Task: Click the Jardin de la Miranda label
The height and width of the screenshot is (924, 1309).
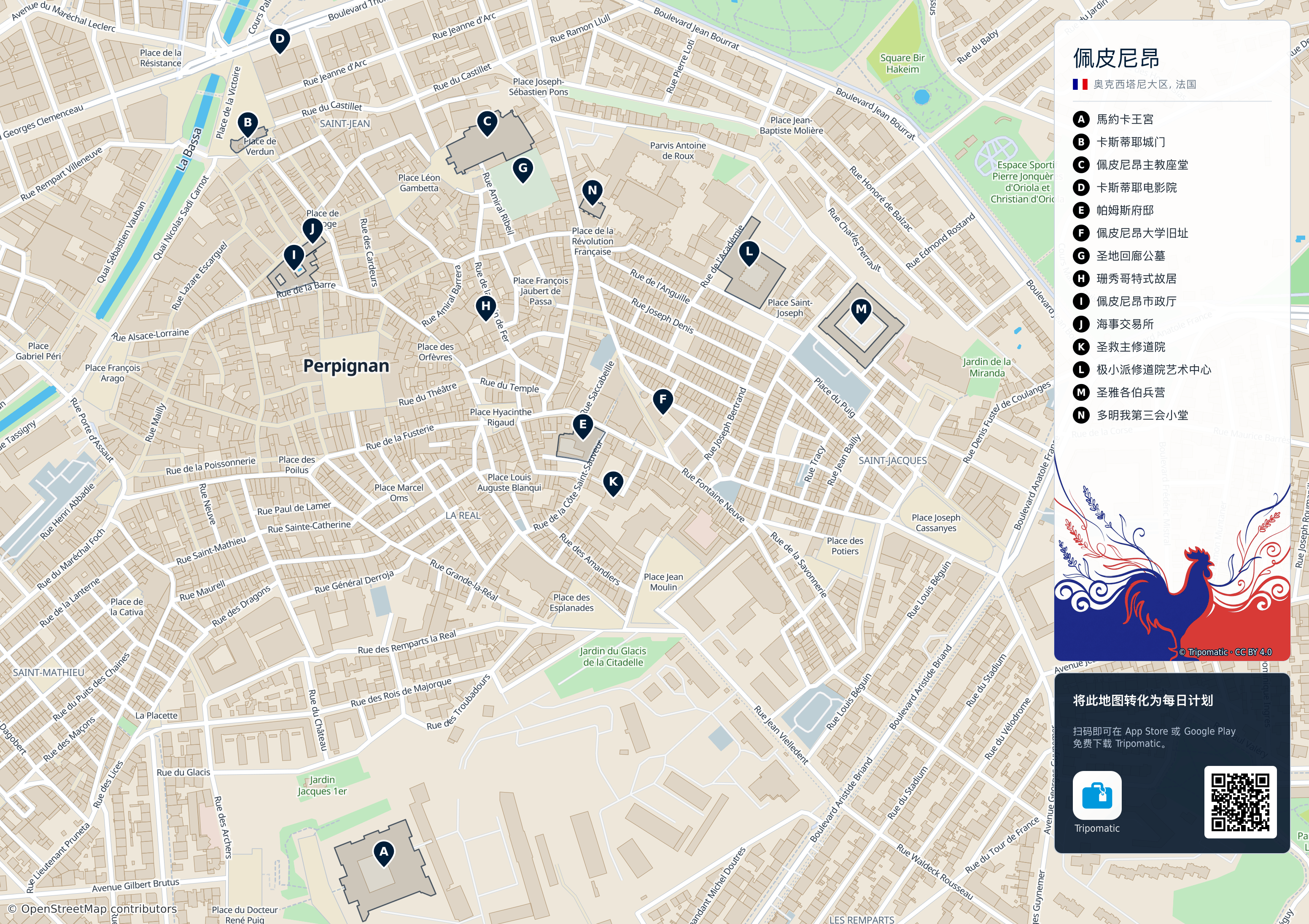Action: click(987, 367)
